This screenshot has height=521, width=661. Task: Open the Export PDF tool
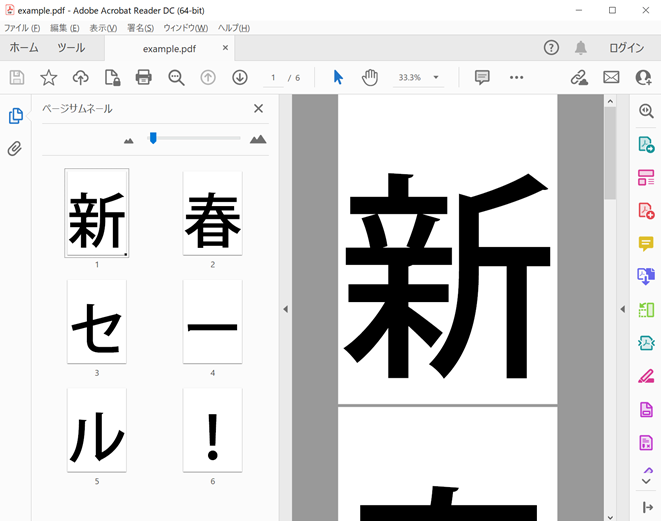pyautogui.click(x=646, y=145)
